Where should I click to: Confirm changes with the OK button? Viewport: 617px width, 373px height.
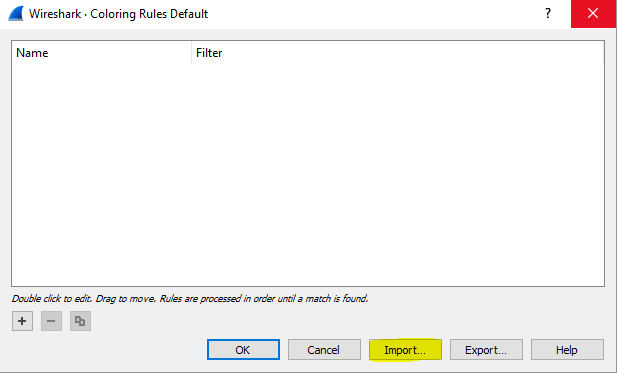coord(243,350)
